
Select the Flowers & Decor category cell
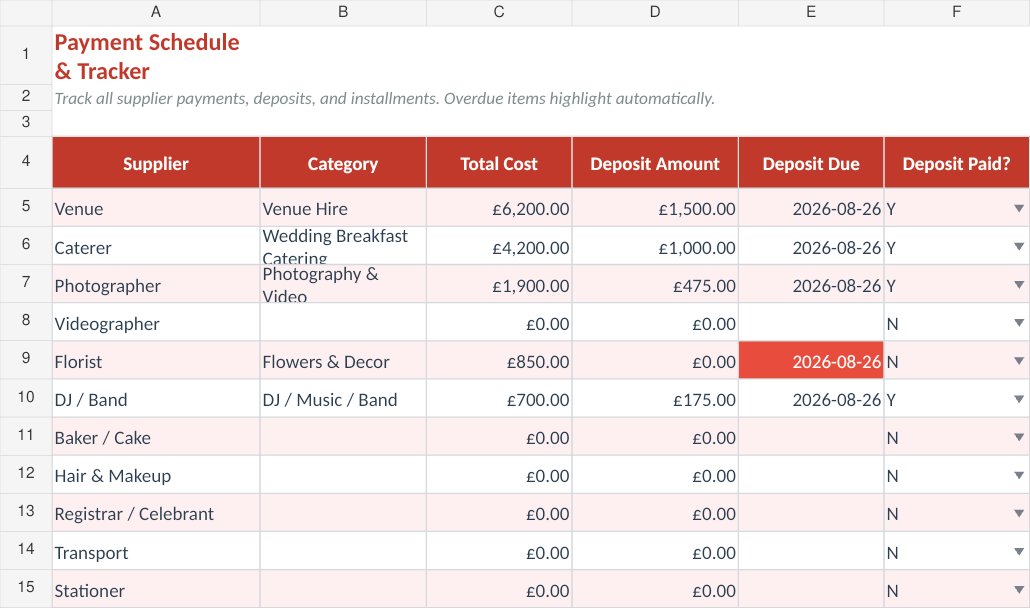tap(343, 360)
